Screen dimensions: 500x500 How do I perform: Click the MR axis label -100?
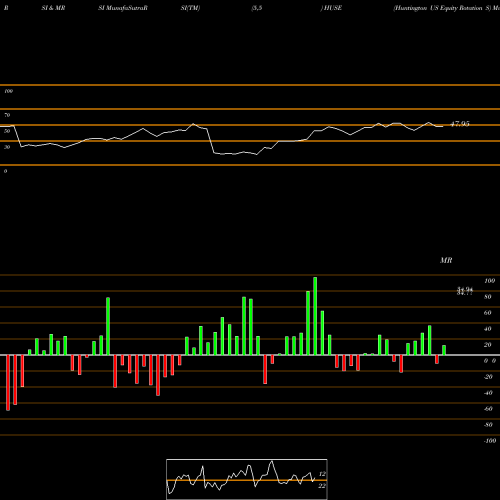[490, 441]
